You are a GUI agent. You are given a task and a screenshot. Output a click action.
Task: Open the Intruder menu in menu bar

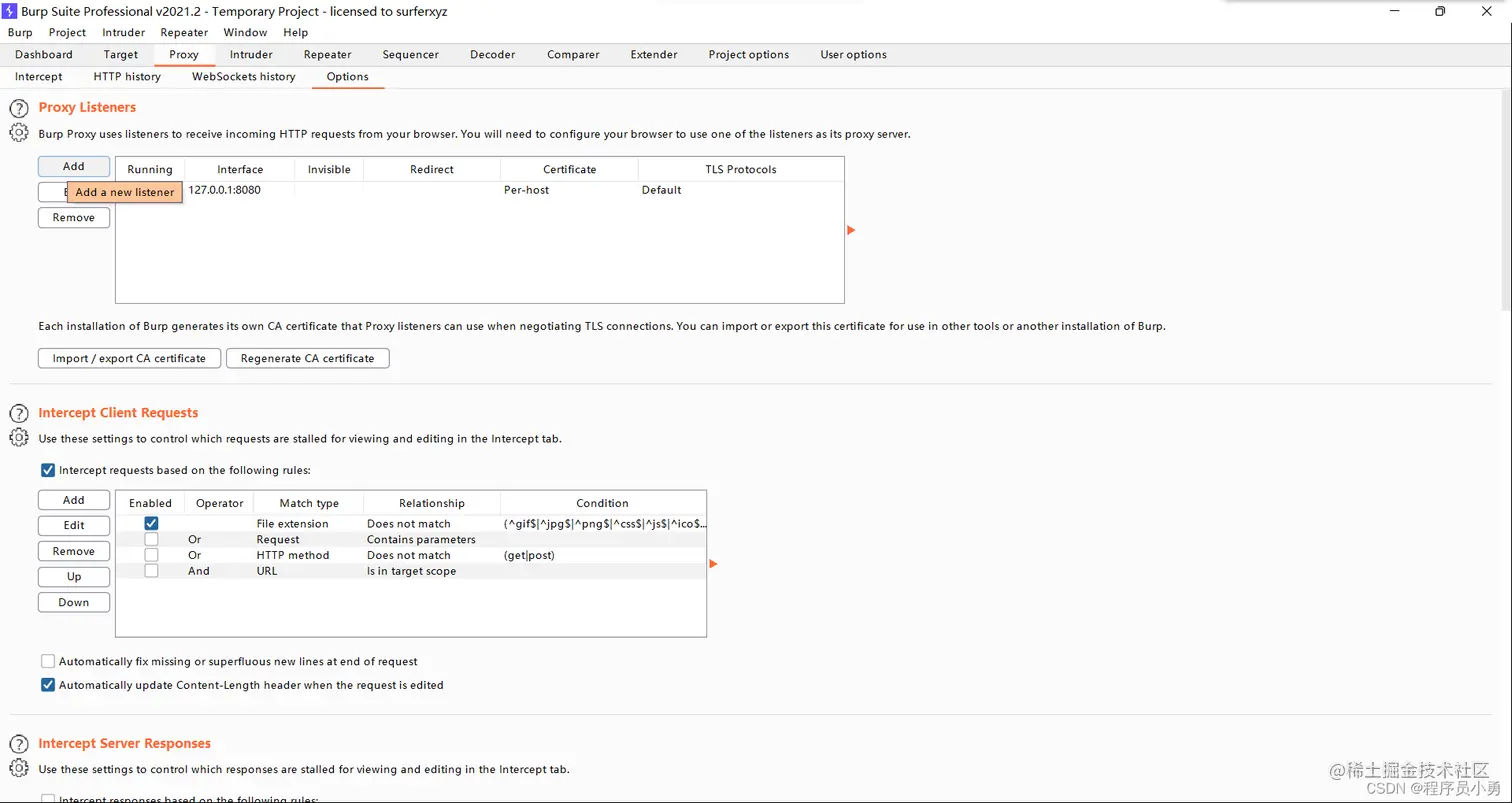(124, 32)
